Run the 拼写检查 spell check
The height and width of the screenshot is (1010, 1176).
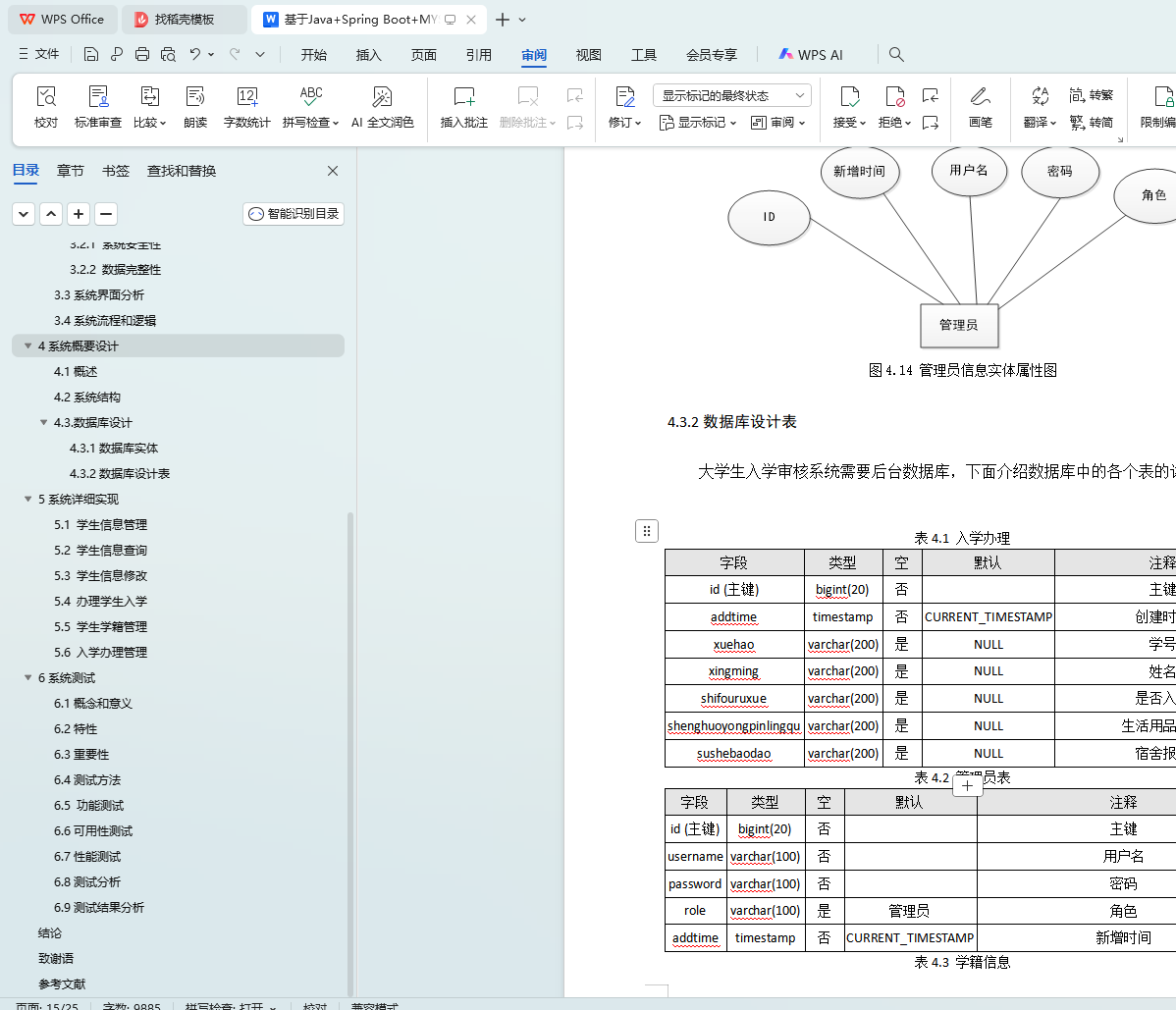point(310,106)
